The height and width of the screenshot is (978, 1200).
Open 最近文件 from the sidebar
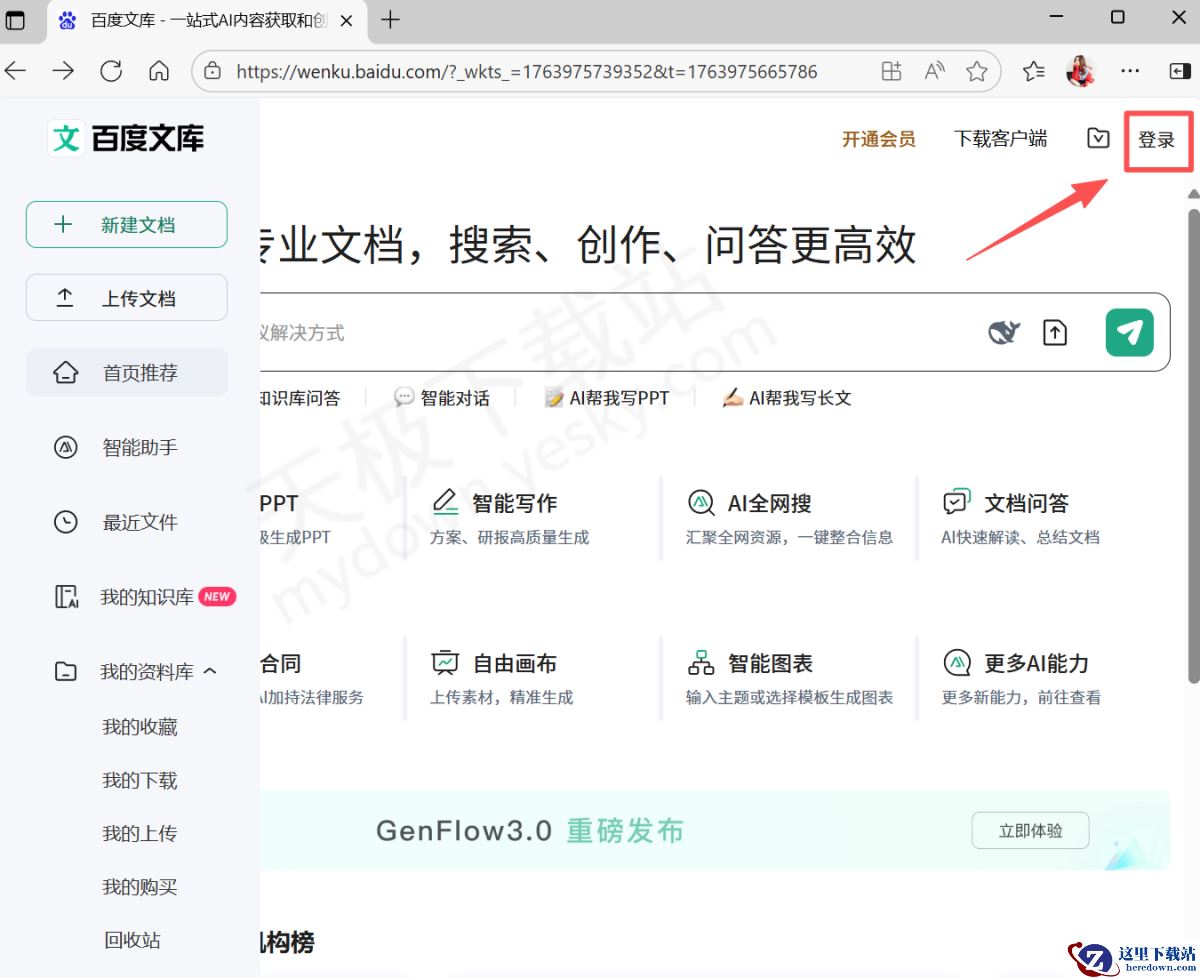click(139, 521)
